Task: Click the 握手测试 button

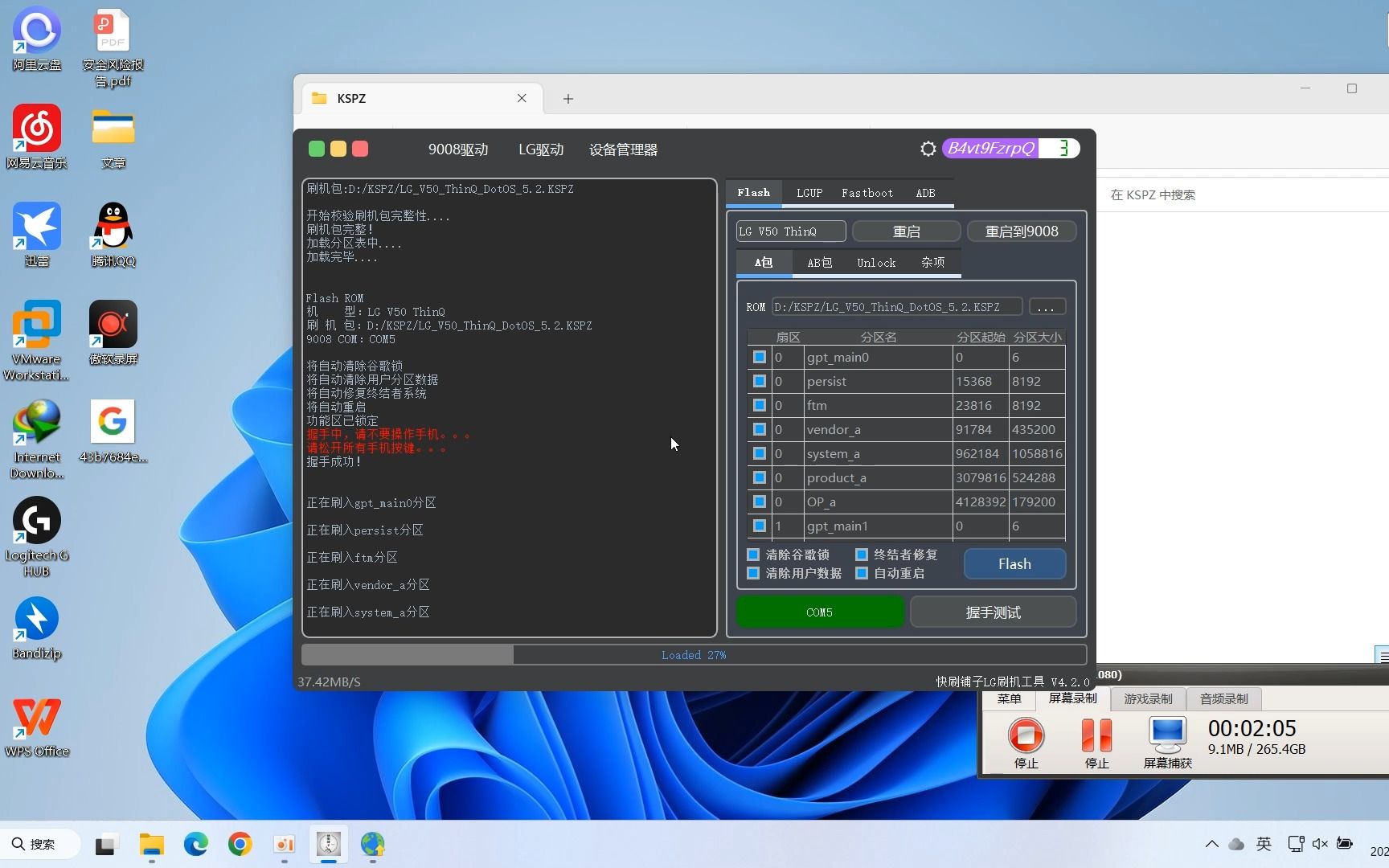Action: (993, 612)
